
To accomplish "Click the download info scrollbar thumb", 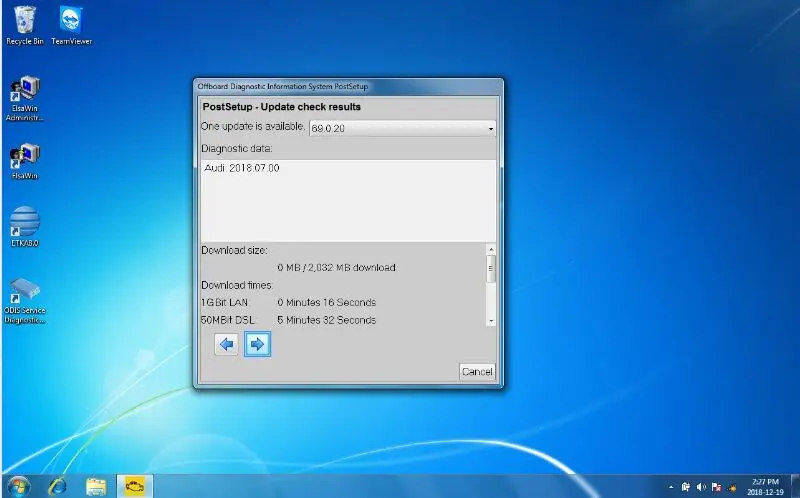I will [x=491, y=268].
